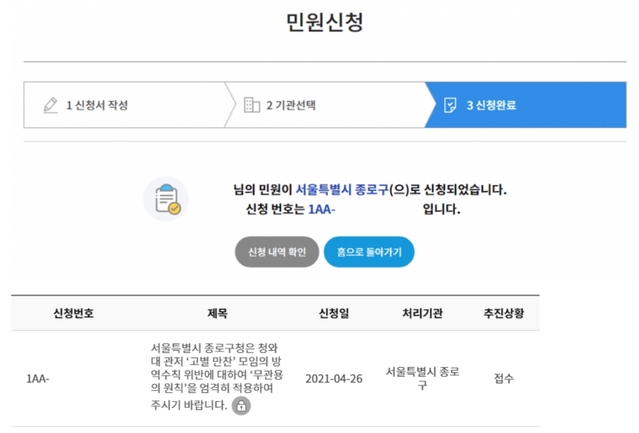Click the 서울특별시 종로구 agency cell
The height and width of the screenshot is (433, 639).
coord(422,378)
